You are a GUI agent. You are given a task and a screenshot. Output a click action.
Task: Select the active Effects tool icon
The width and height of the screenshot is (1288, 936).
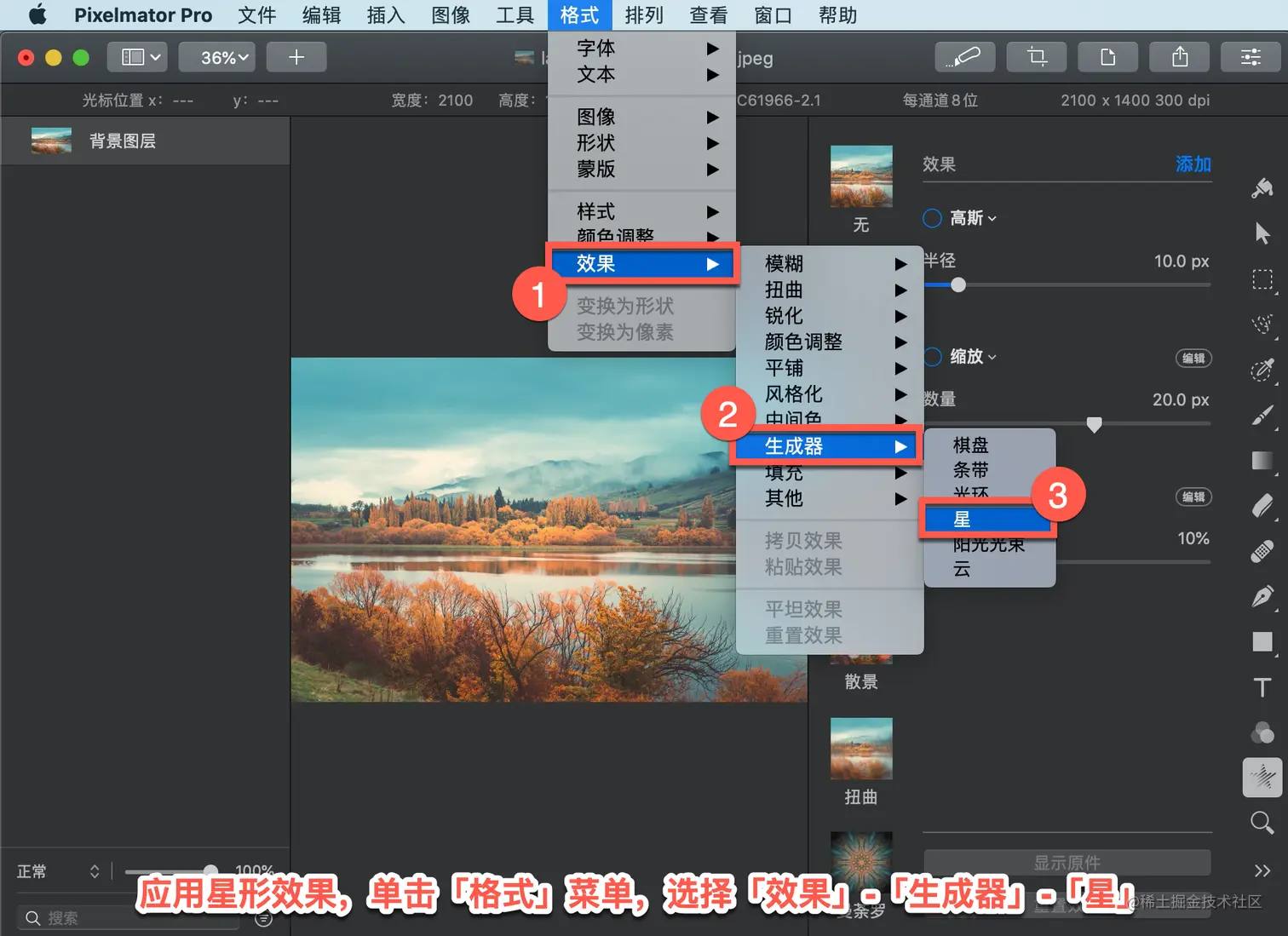click(1262, 778)
